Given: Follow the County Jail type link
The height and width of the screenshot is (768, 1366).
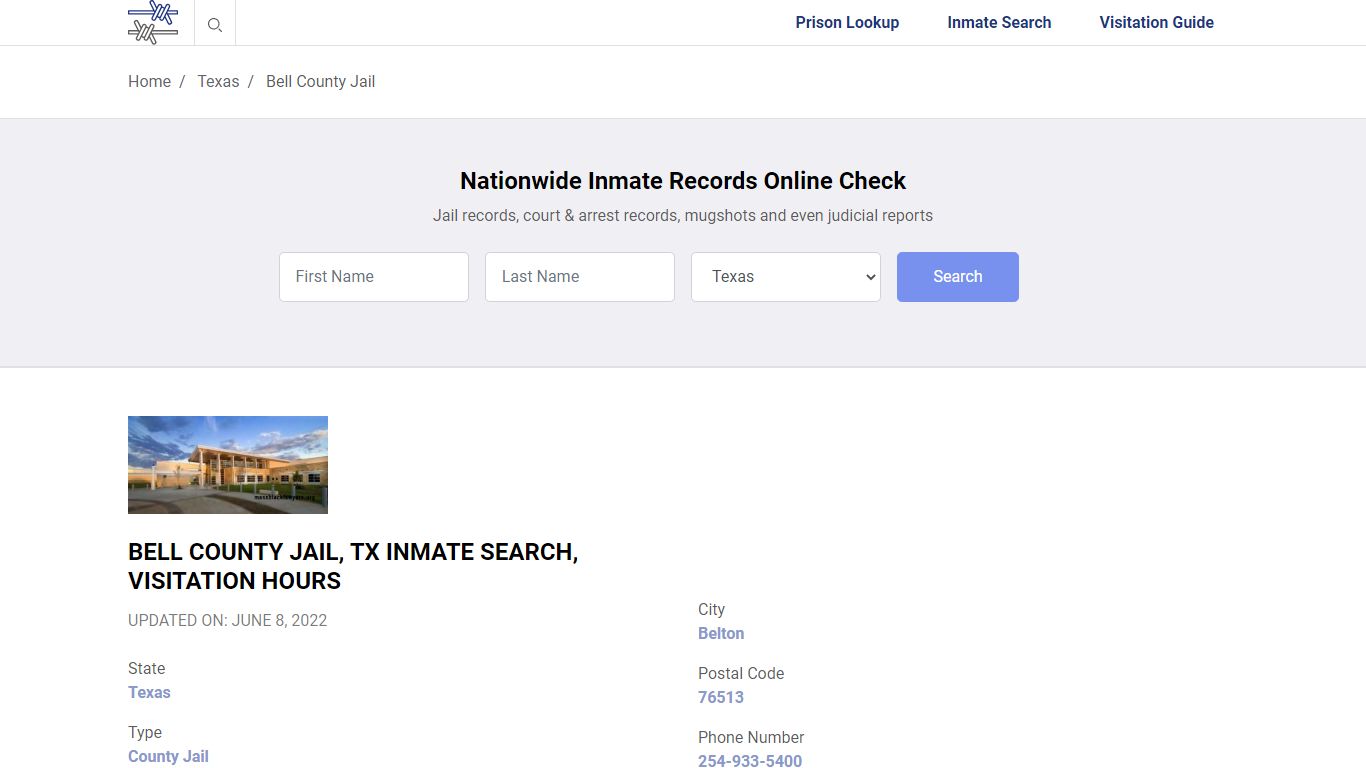Looking at the screenshot, I should [x=168, y=756].
